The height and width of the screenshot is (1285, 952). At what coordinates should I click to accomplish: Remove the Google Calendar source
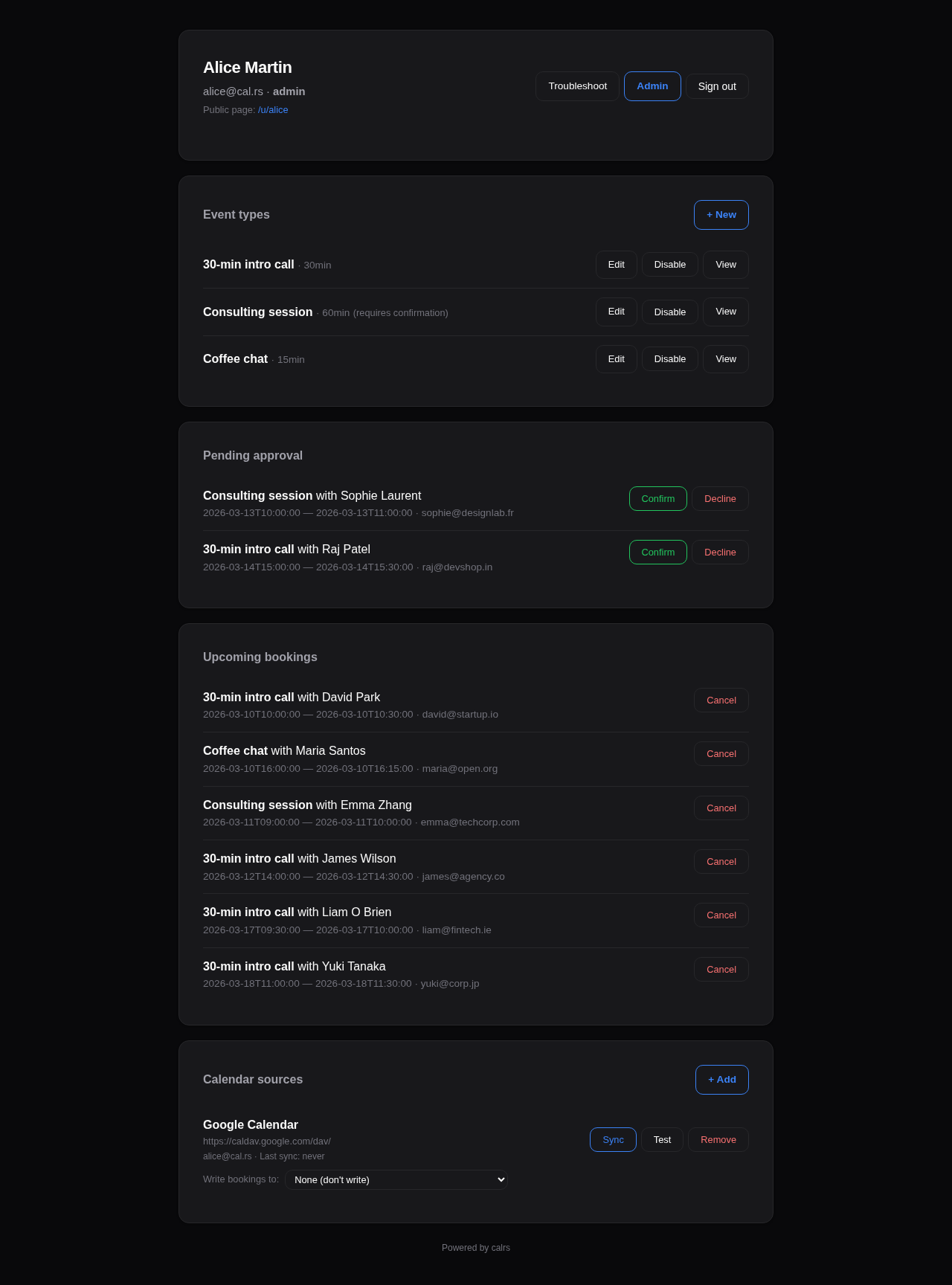(718, 1139)
